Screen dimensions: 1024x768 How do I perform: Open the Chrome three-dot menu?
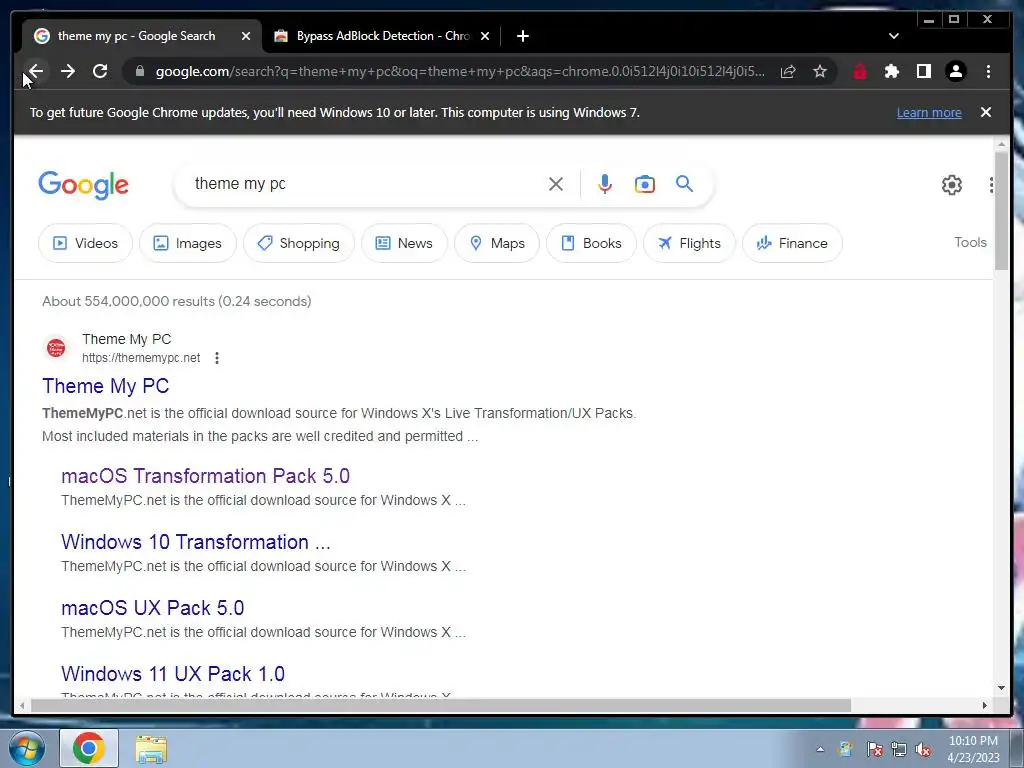[988, 71]
